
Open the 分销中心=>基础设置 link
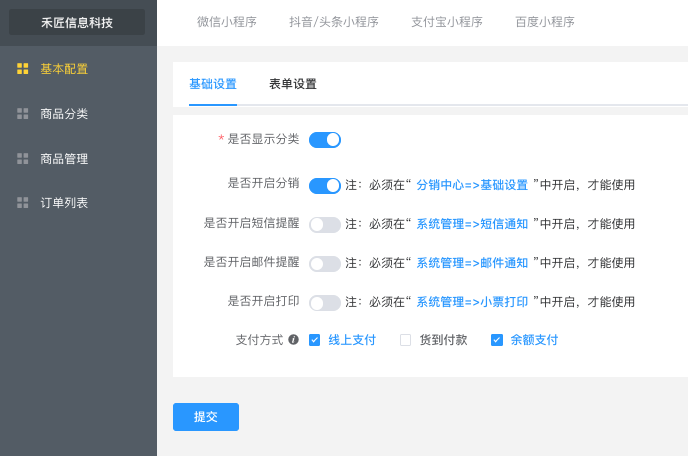point(472,185)
